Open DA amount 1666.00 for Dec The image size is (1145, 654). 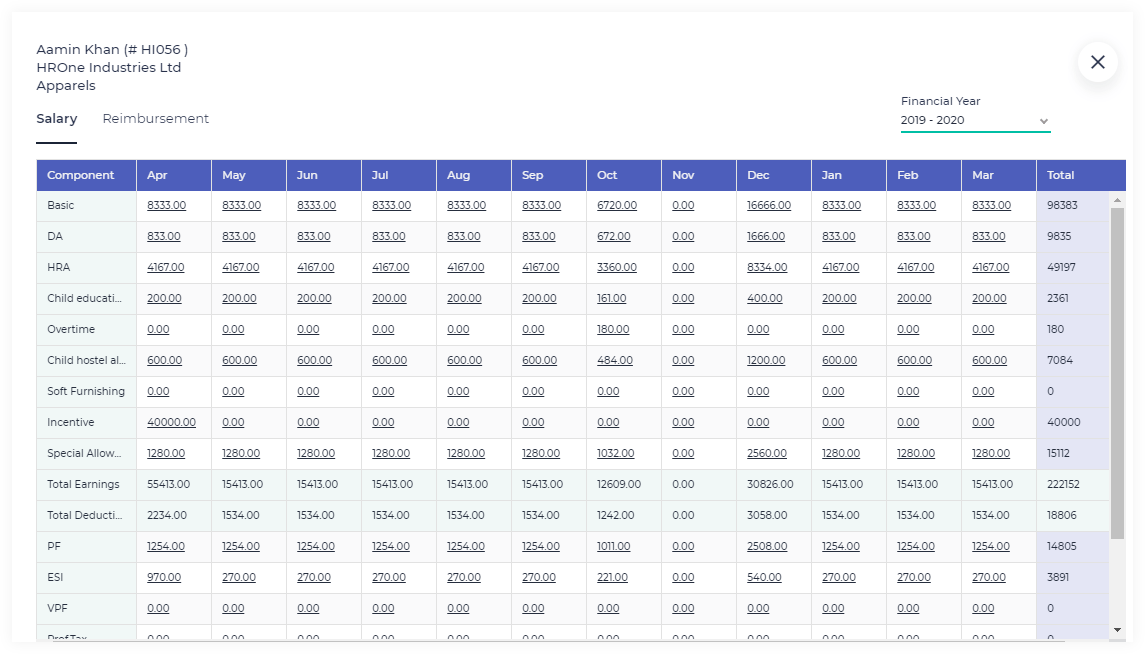point(766,236)
